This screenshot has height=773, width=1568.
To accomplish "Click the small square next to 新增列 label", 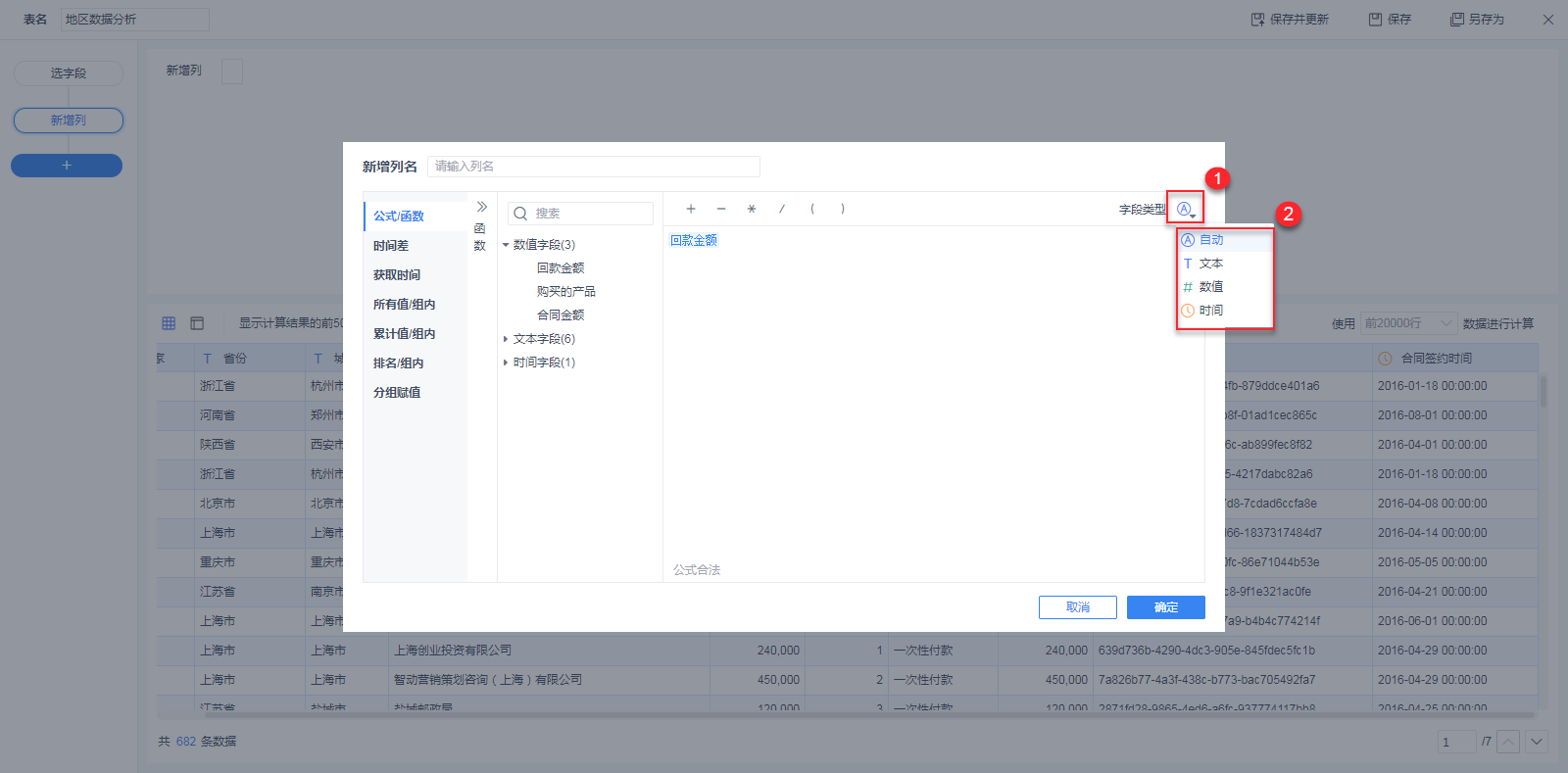I will tap(232, 72).
